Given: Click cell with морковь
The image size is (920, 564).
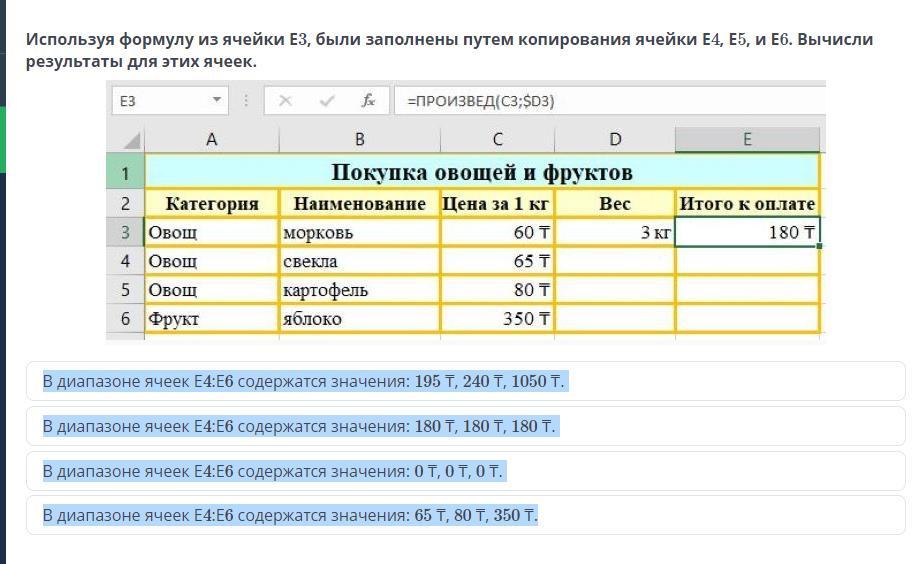Looking at the screenshot, I should (x=360, y=232).
